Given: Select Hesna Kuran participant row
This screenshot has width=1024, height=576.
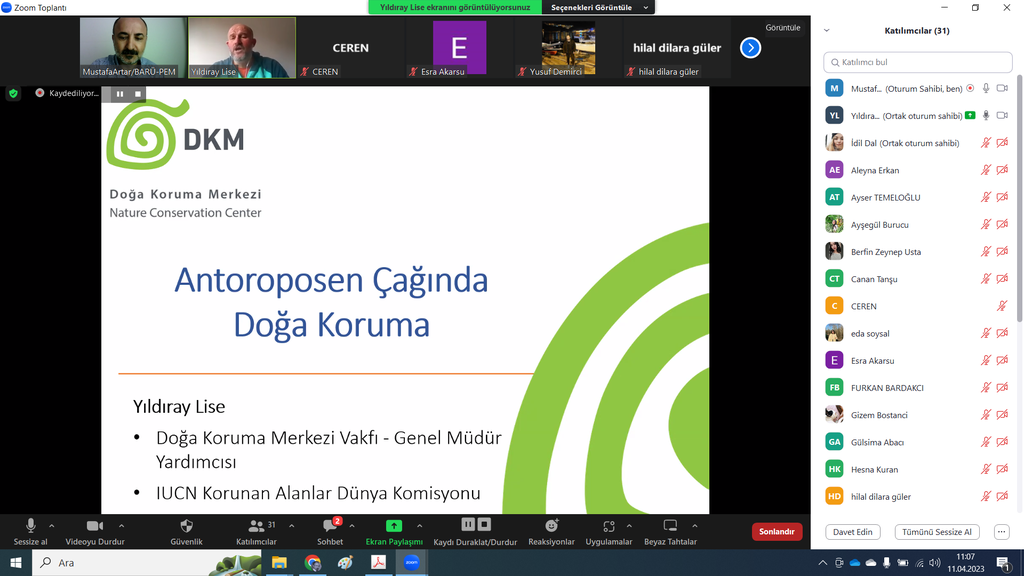Looking at the screenshot, I should click(x=917, y=469).
